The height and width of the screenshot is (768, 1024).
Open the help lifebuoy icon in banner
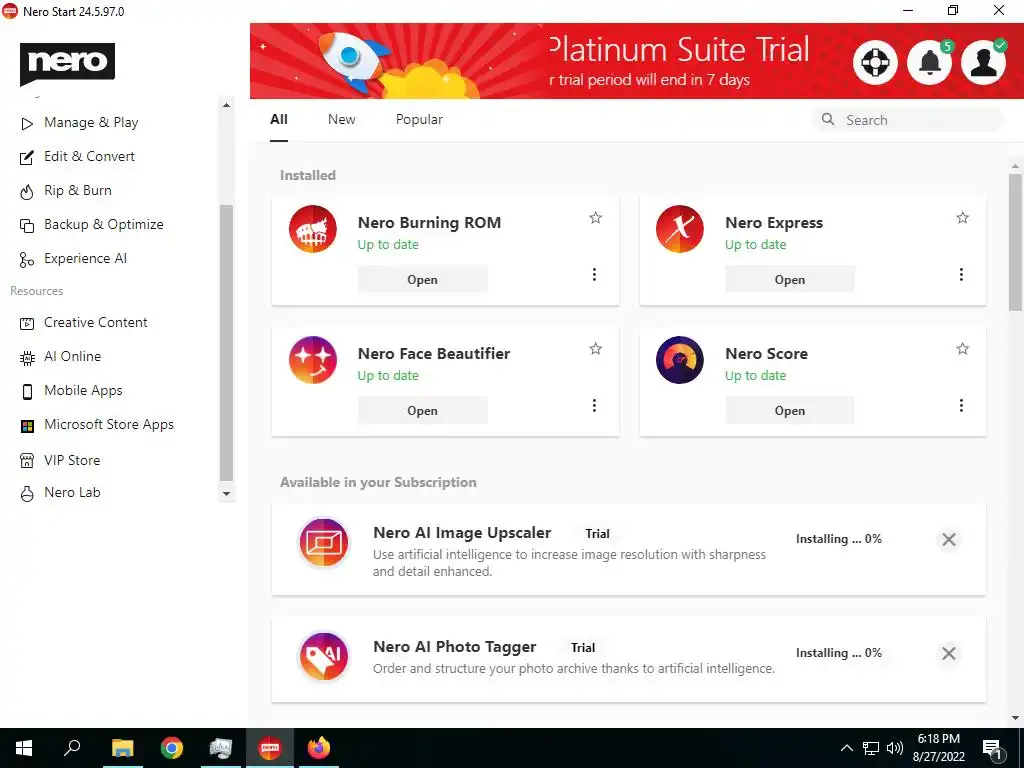tap(875, 62)
